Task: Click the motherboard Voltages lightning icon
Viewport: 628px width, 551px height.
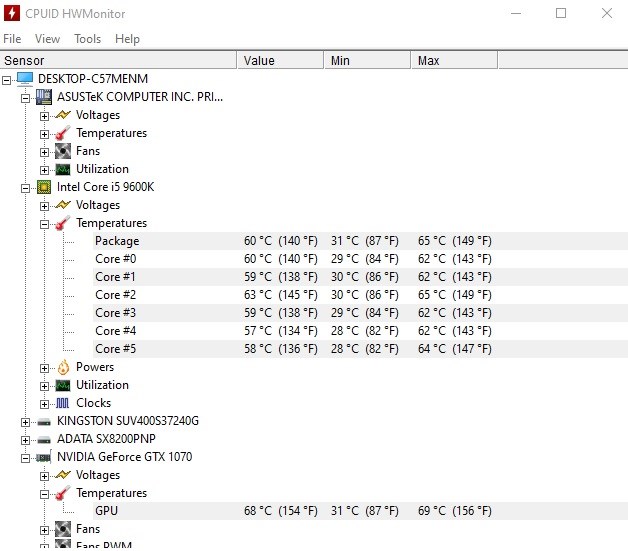Action: click(63, 115)
